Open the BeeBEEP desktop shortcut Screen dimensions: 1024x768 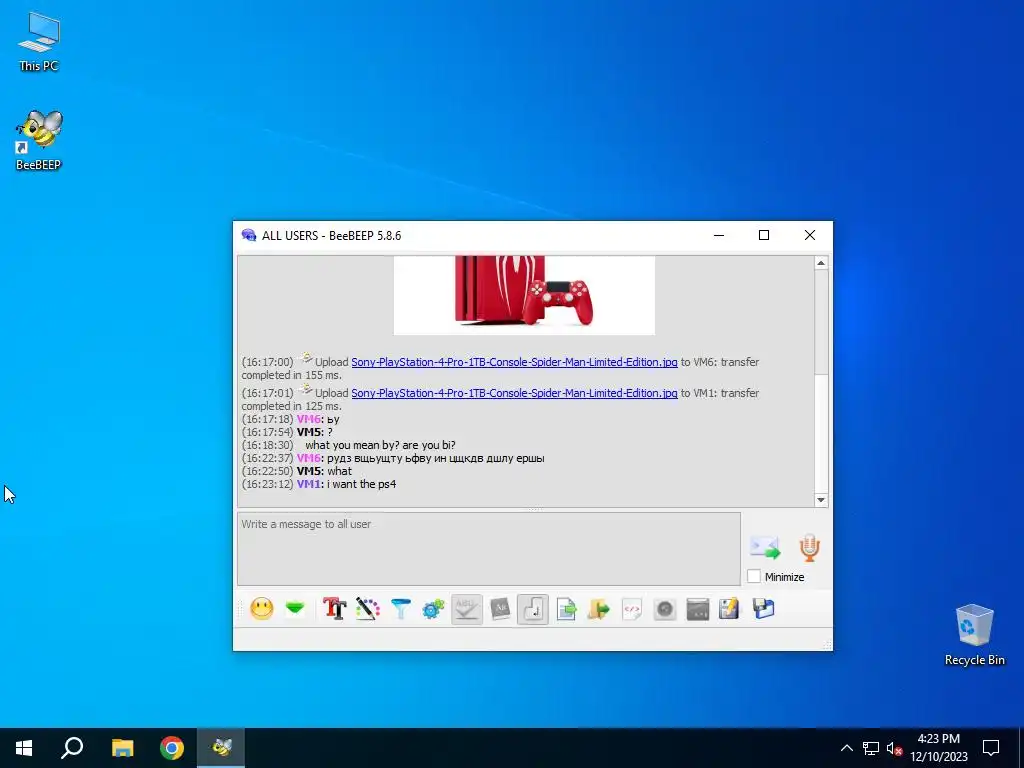point(39,140)
